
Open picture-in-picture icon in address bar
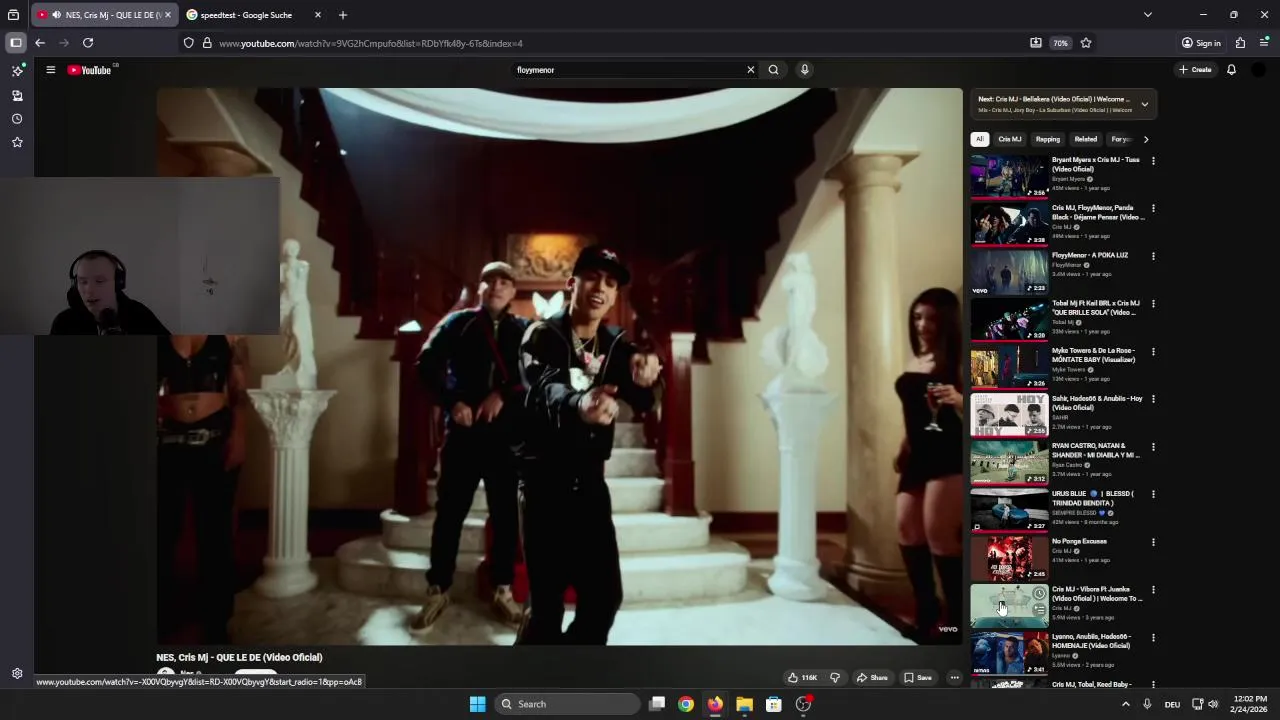click(1036, 43)
